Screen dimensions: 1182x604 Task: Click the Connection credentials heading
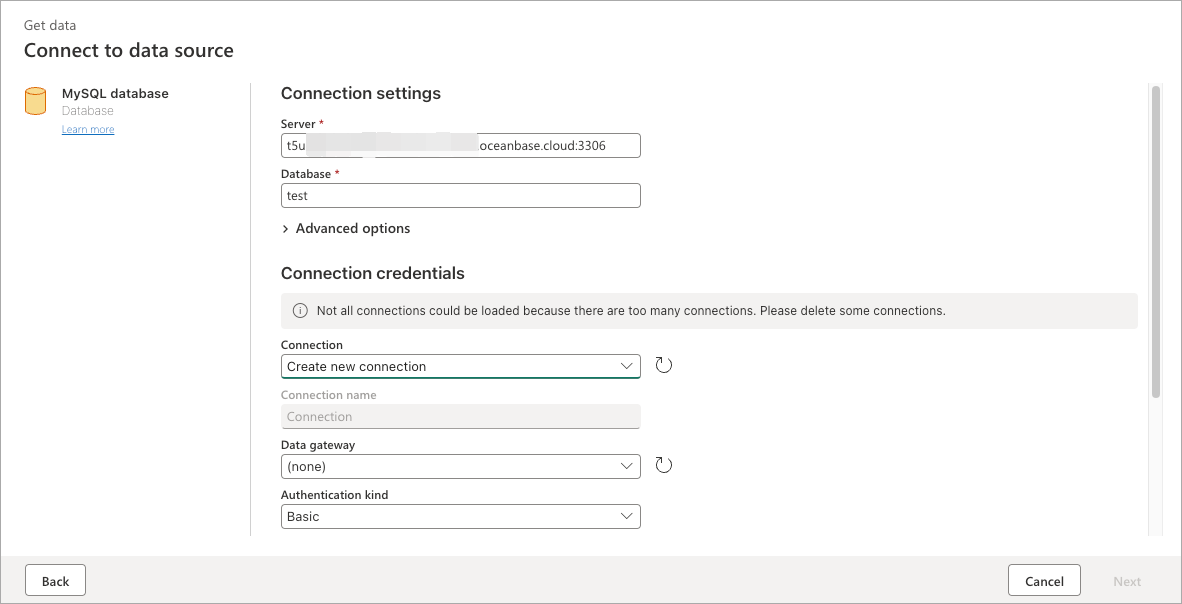tap(372, 273)
